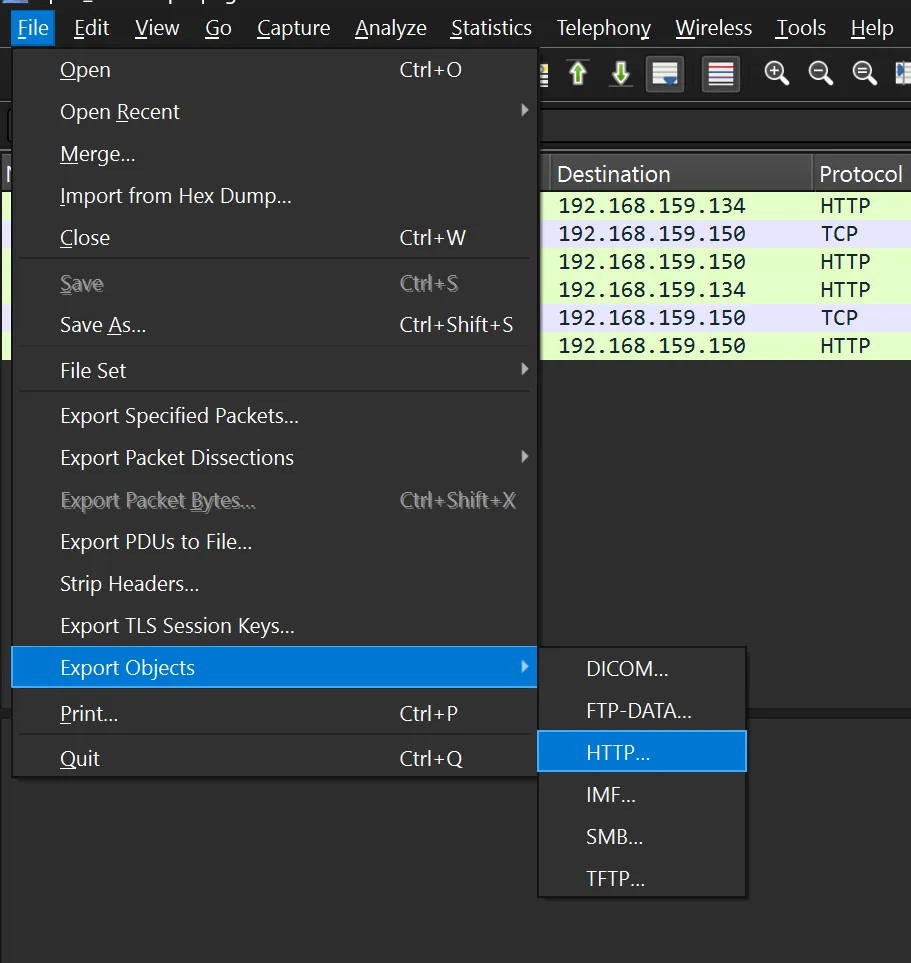911x963 pixels.
Task: Open the View menu
Action: click(x=157, y=28)
